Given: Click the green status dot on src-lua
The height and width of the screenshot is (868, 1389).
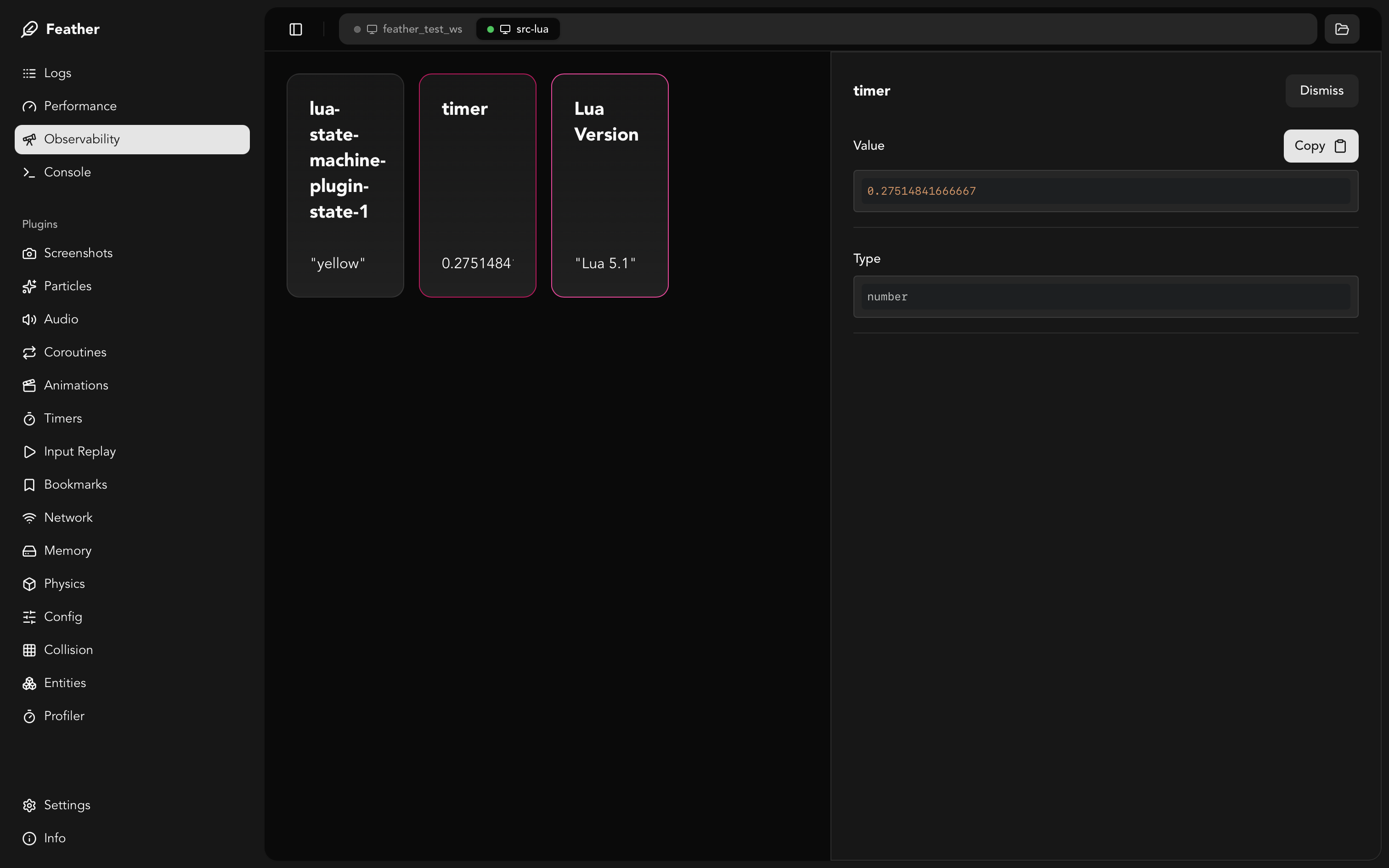Looking at the screenshot, I should pos(490,29).
